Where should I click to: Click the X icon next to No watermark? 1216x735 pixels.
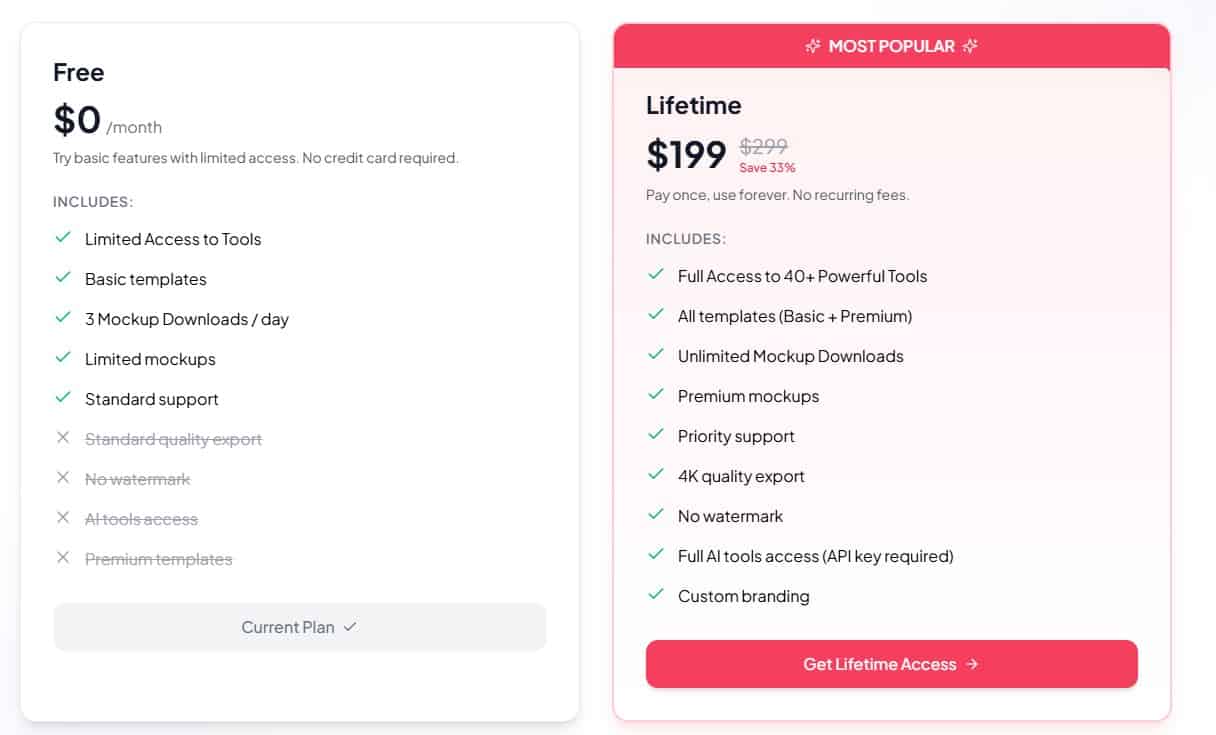click(x=63, y=476)
